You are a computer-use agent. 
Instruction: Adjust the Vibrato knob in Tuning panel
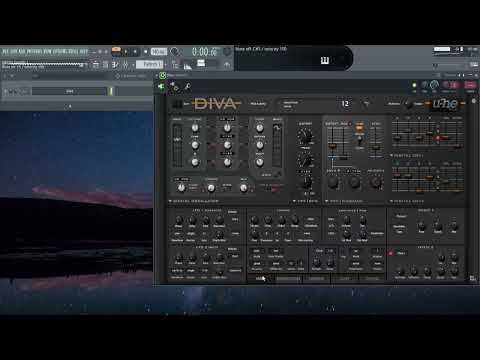[x=254, y=220]
